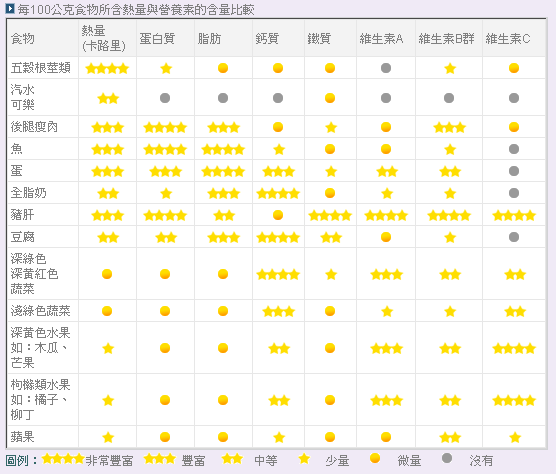Click single-star vitamin C rating for 蘋果
This screenshot has width=556, height=474.
pos(515,437)
